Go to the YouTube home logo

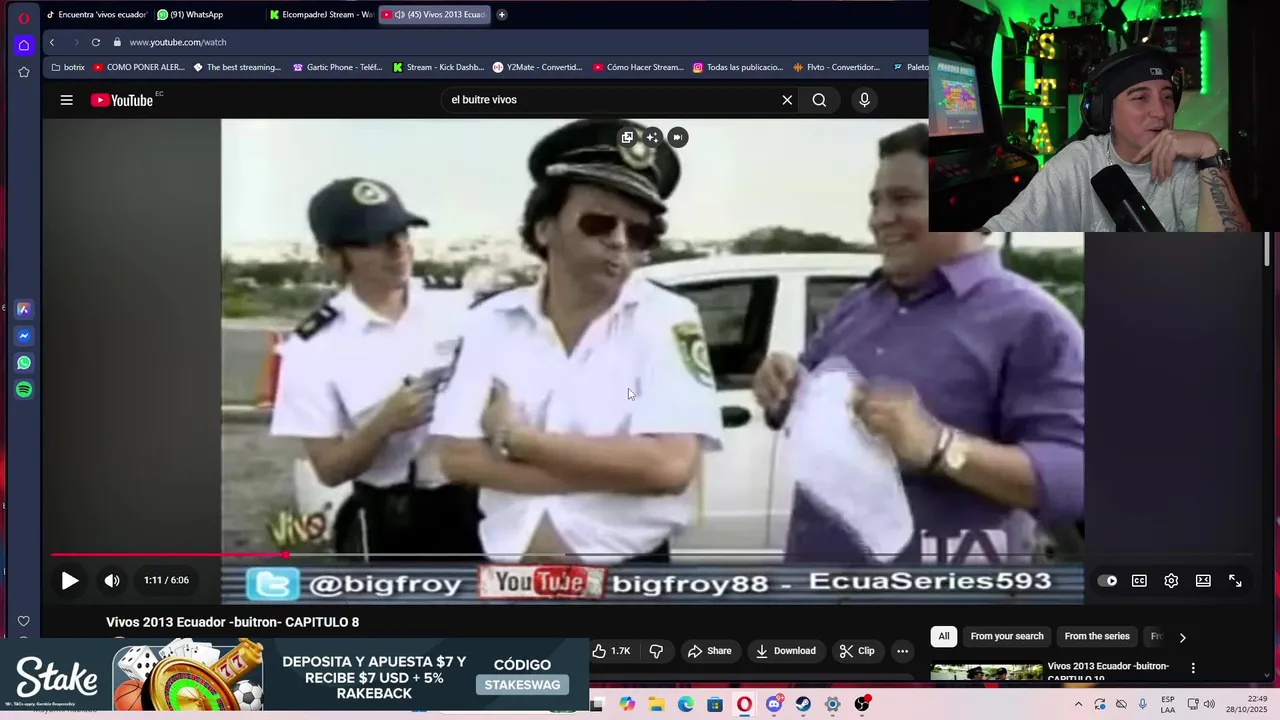coord(122,100)
